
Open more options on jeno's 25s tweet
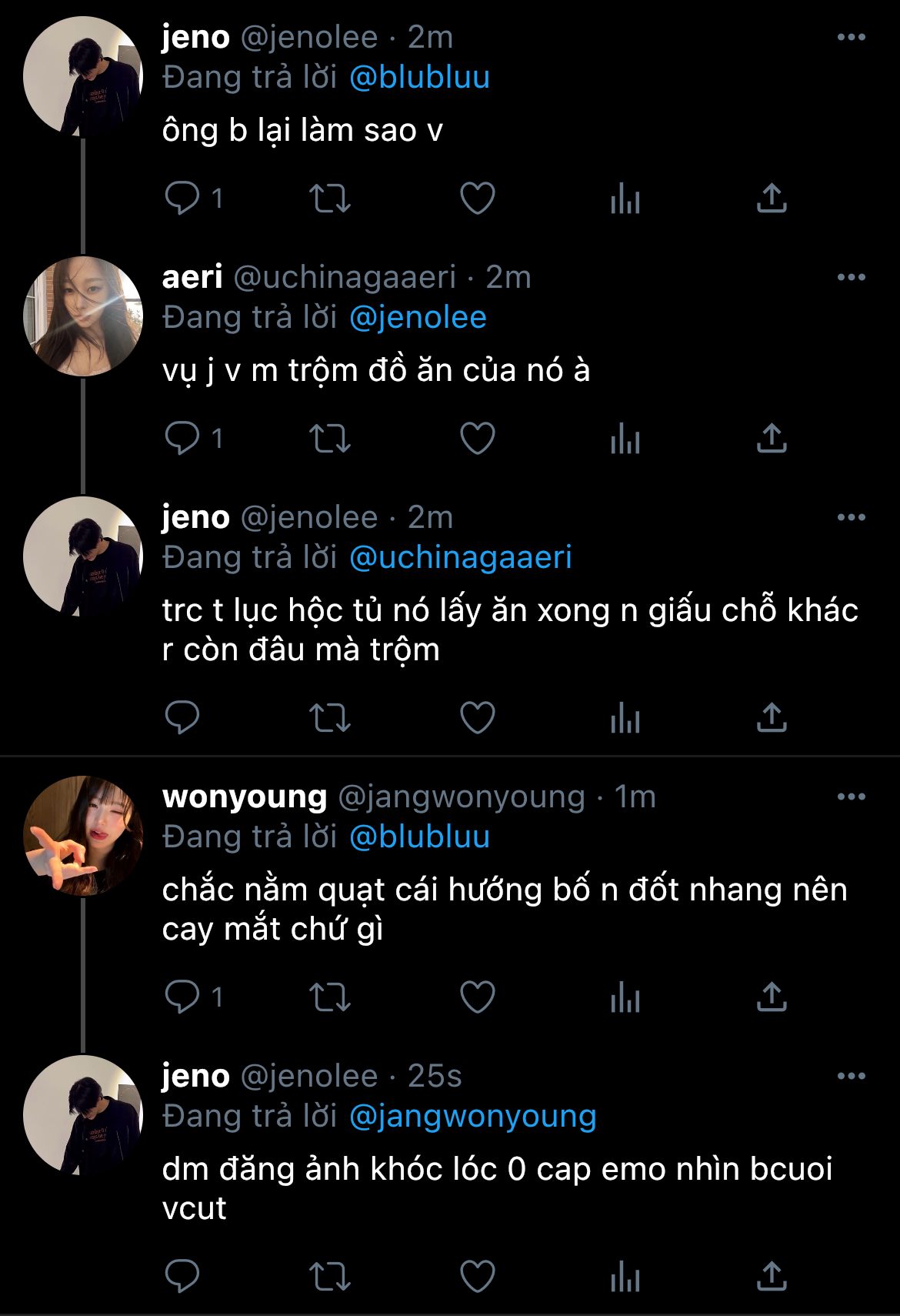tap(851, 1076)
